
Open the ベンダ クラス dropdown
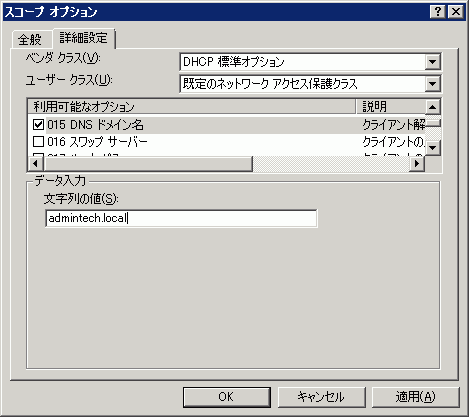click(x=432, y=62)
